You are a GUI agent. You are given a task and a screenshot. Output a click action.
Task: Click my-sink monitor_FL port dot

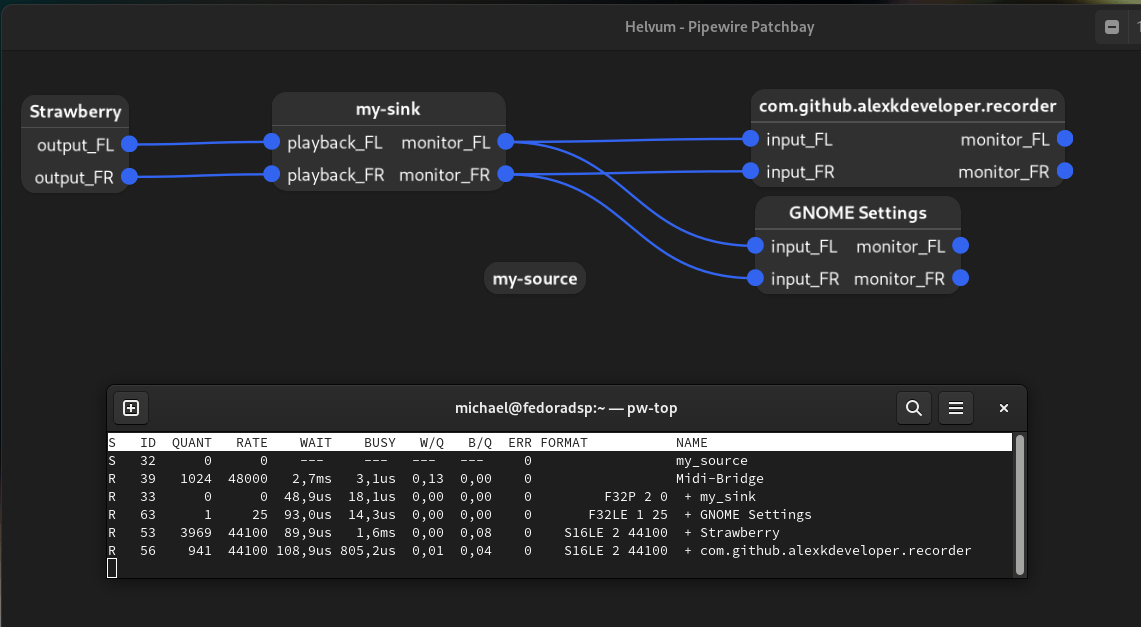coord(506,141)
